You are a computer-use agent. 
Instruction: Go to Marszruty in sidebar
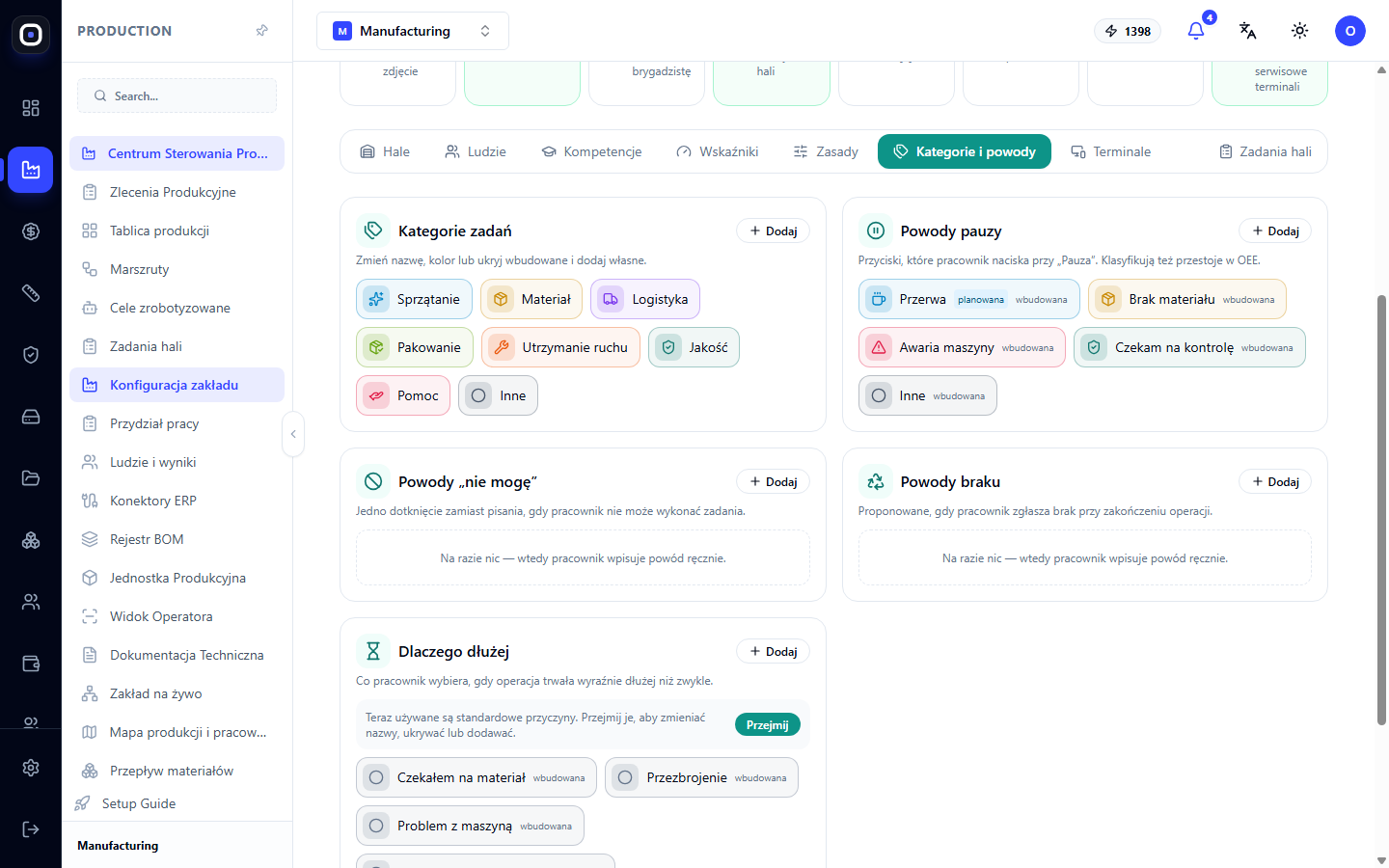pyautogui.click(x=177, y=269)
